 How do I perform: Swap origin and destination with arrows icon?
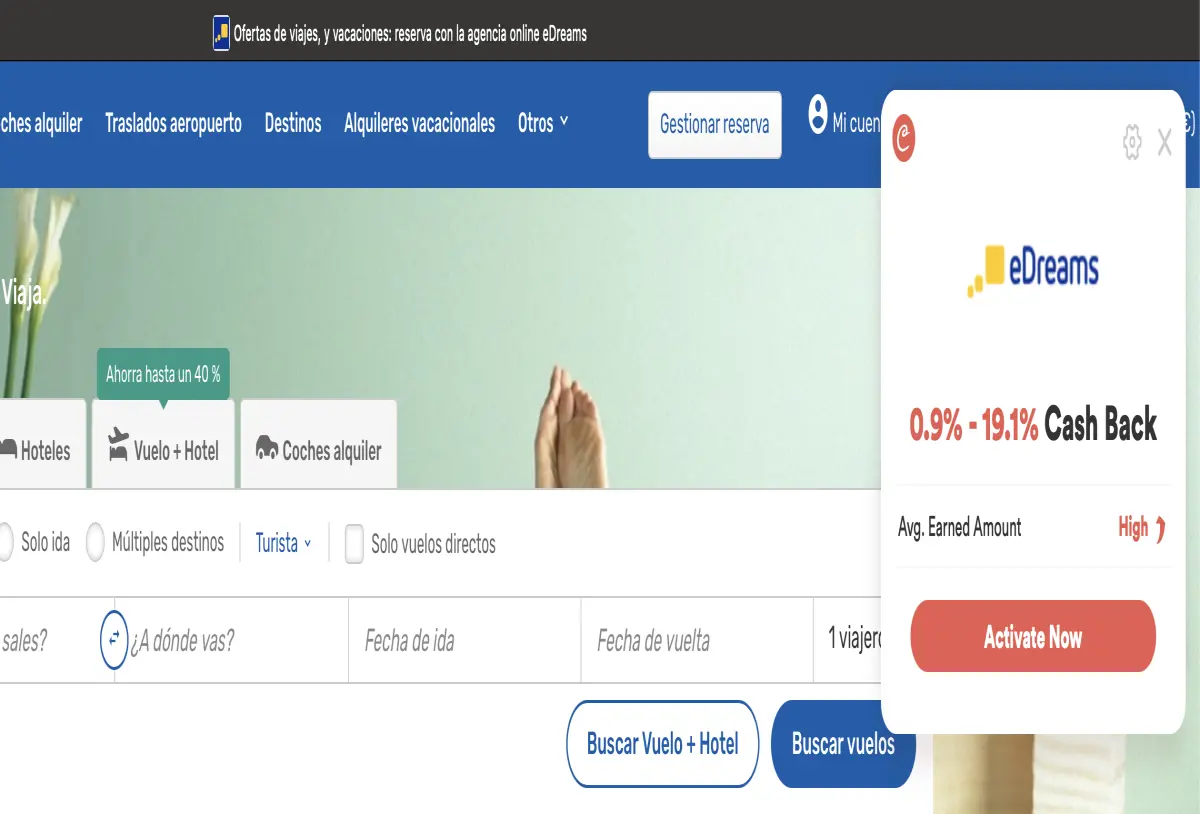point(114,639)
